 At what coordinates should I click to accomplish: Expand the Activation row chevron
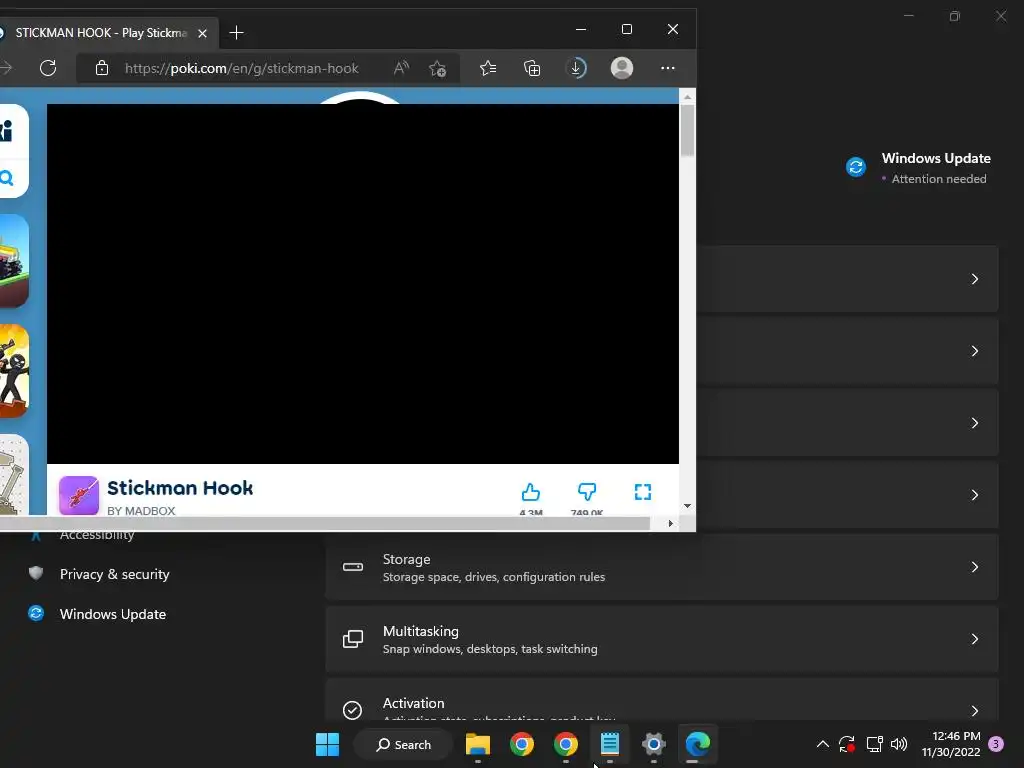coord(974,711)
